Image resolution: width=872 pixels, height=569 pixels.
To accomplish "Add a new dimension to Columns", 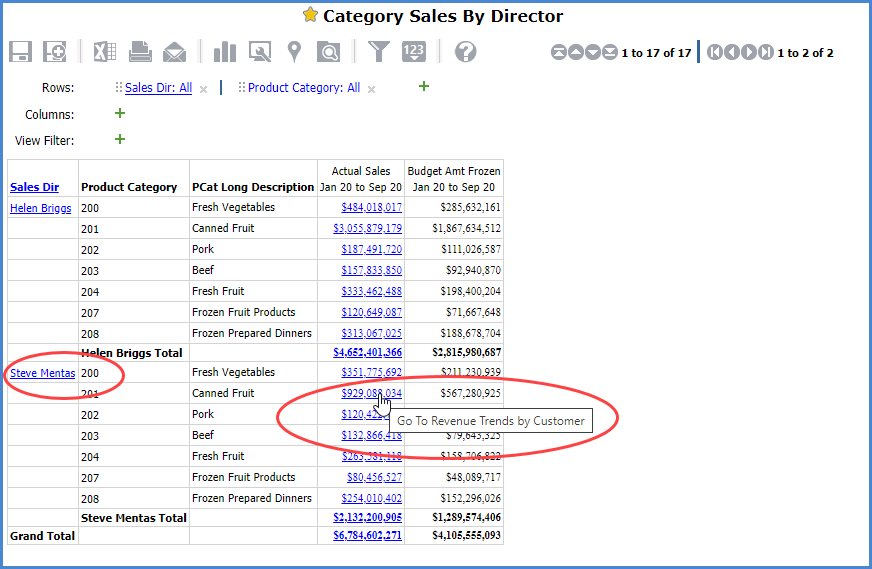I will 121,114.
